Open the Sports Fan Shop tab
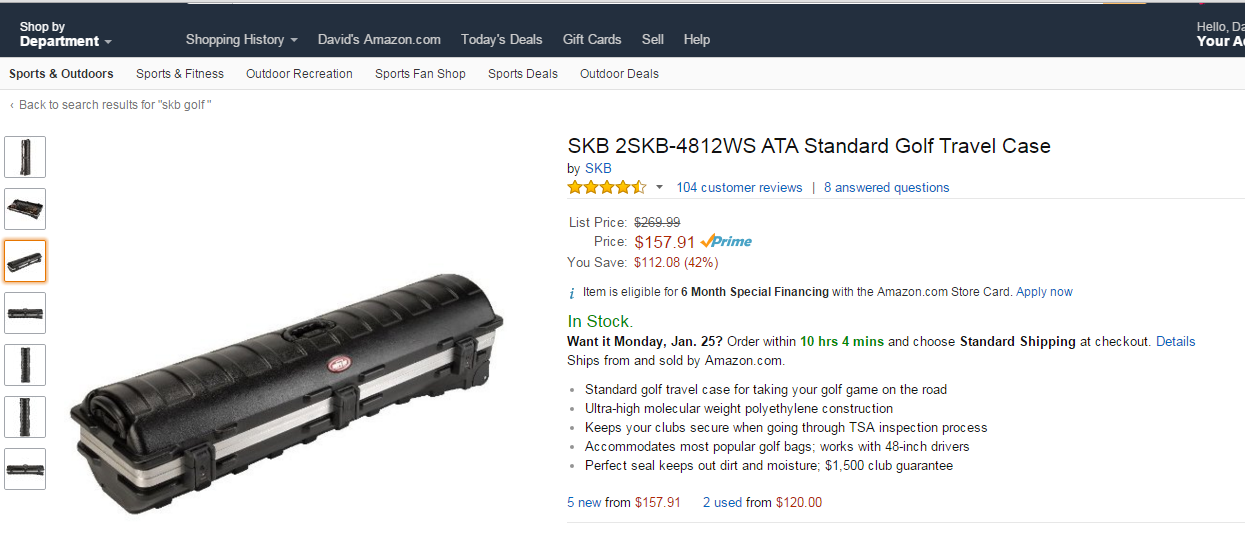Image resolution: width=1245 pixels, height=548 pixels. point(420,74)
